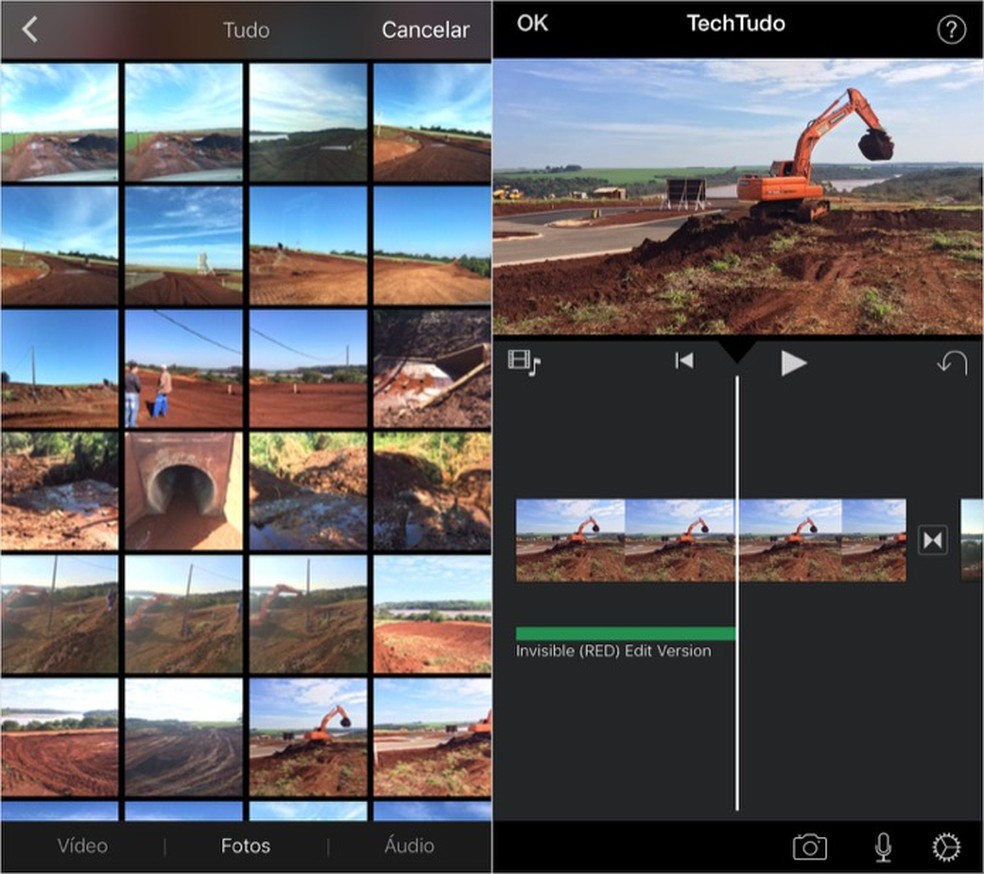Select the photo of two men standing

(x=183, y=368)
